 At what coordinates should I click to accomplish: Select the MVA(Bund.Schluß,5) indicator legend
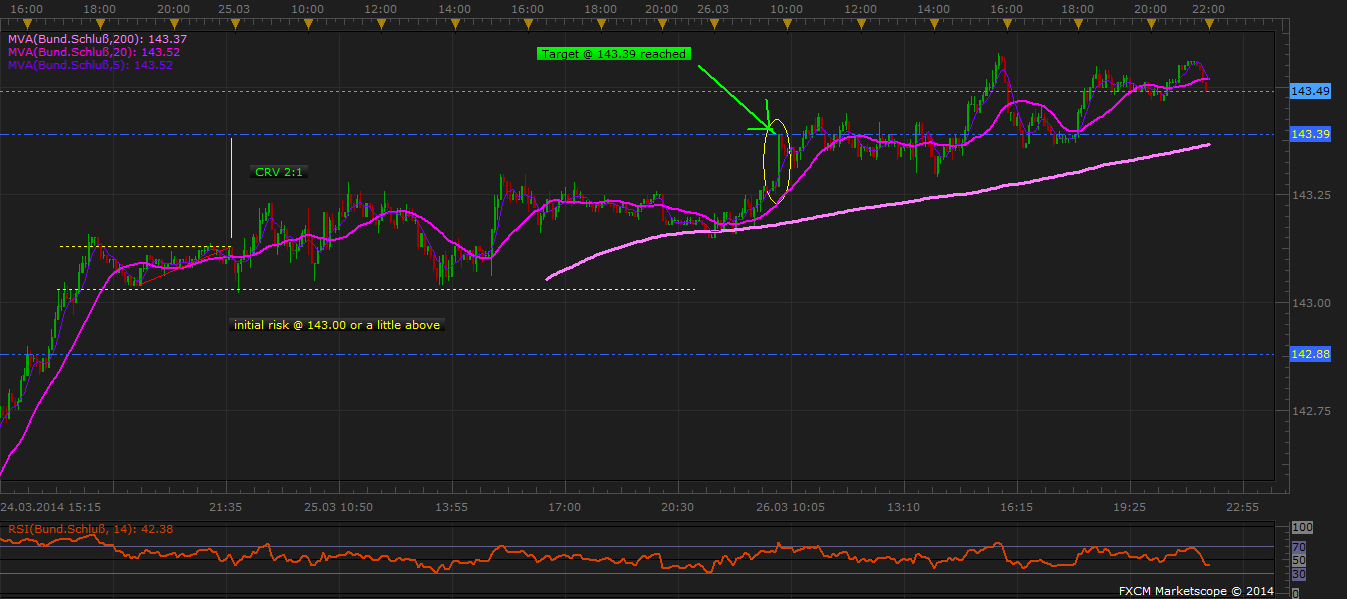pyautogui.click(x=89, y=65)
